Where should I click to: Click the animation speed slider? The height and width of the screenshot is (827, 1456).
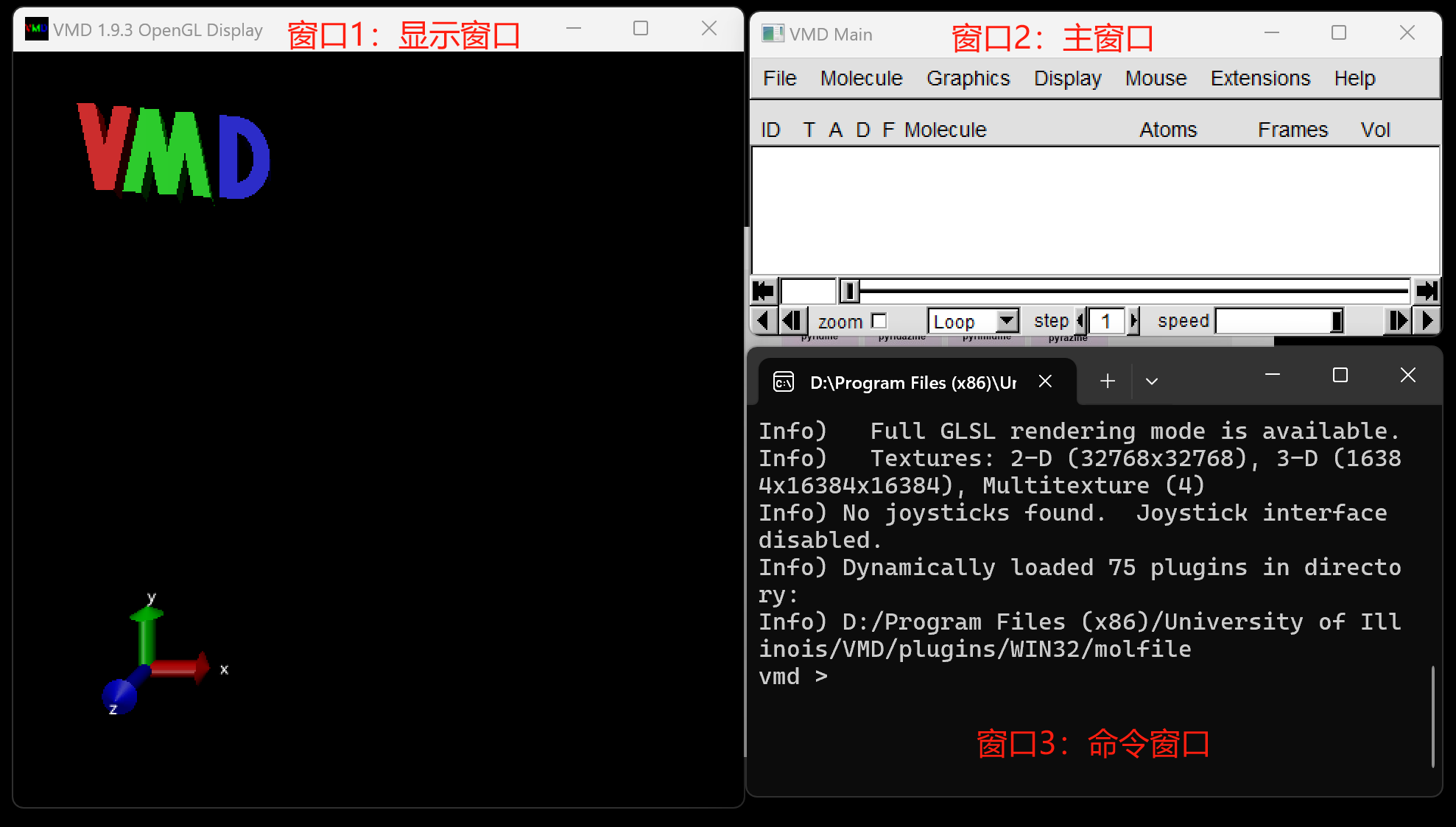point(1280,321)
